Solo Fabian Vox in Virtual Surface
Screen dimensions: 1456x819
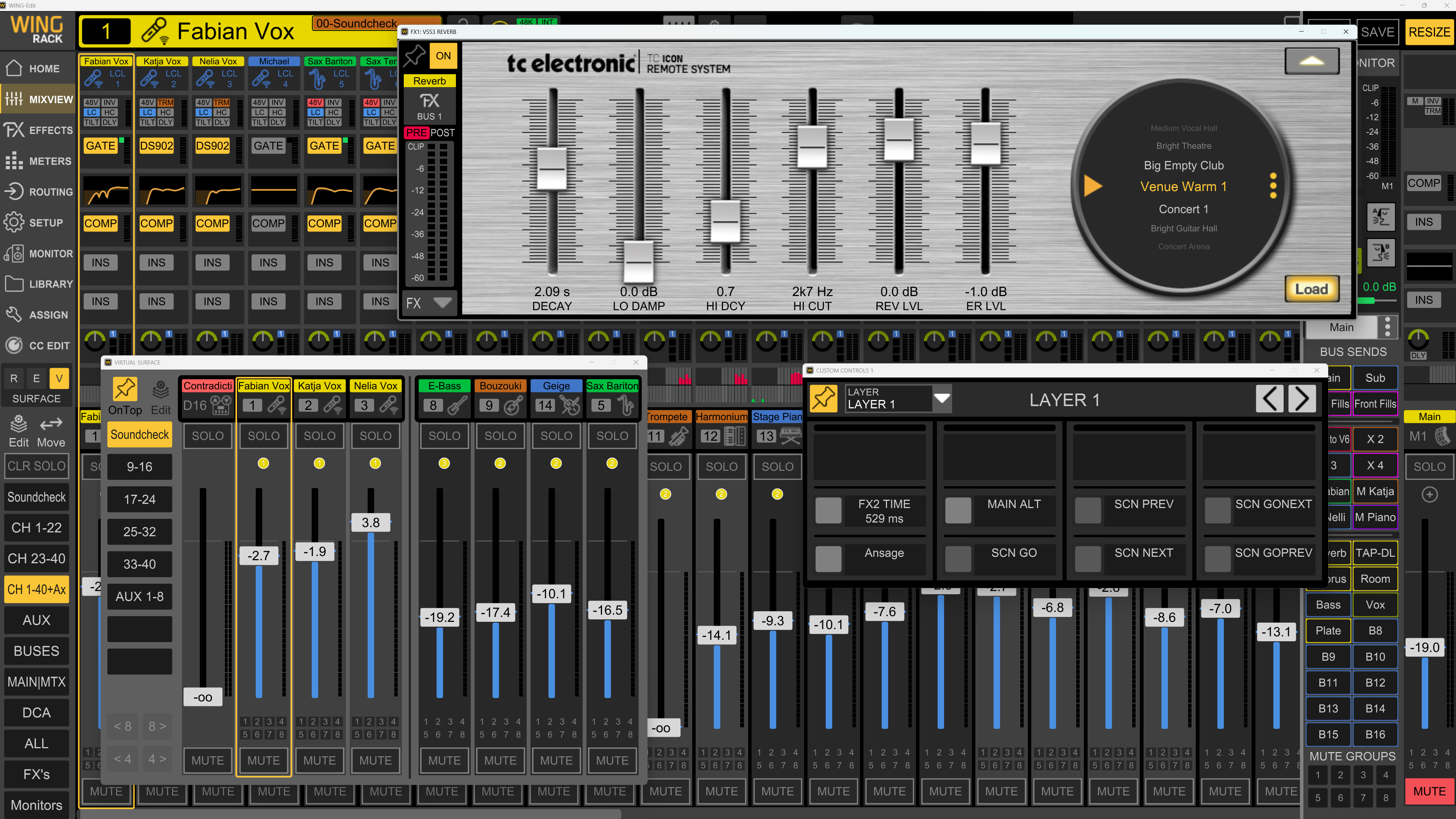[x=263, y=436]
